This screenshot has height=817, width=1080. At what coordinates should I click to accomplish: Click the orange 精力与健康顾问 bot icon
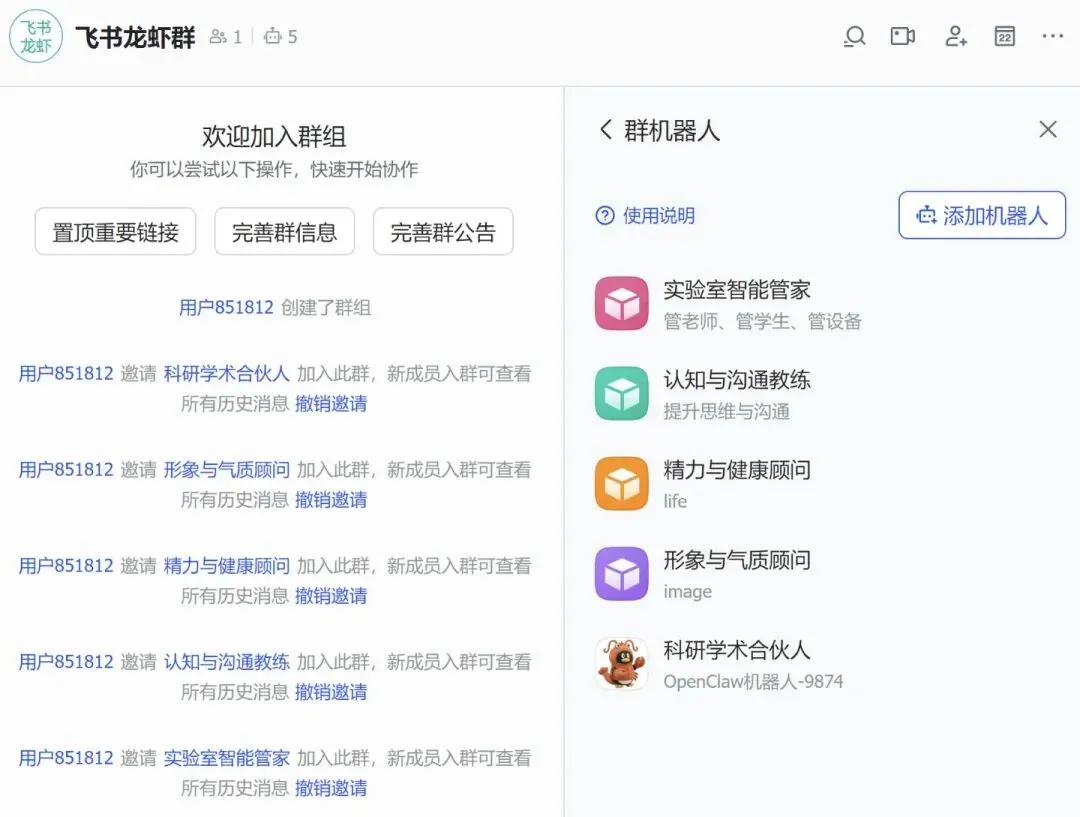[621, 484]
